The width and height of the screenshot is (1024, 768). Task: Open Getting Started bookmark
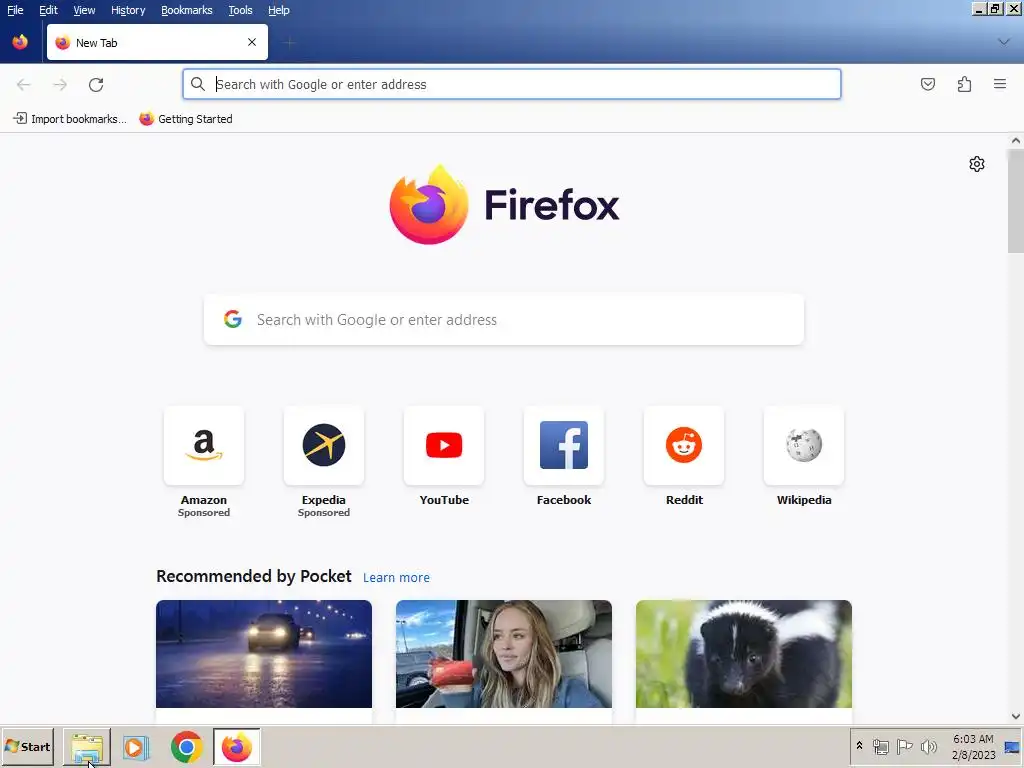186,119
